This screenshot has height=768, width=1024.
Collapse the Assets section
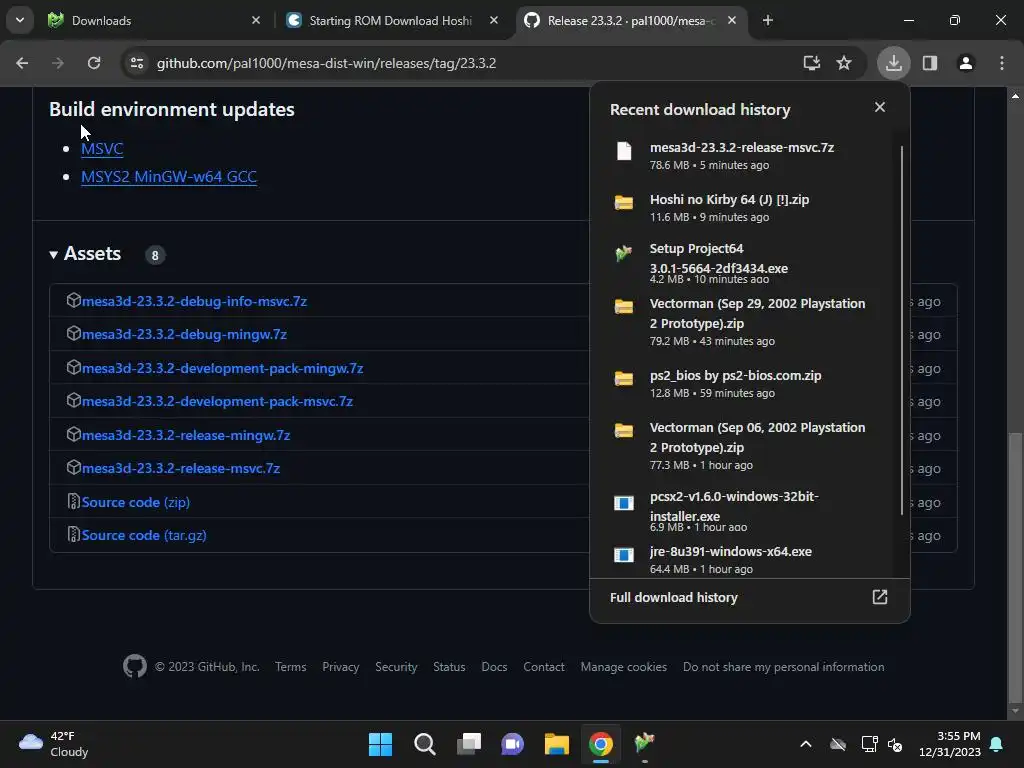(x=86, y=253)
